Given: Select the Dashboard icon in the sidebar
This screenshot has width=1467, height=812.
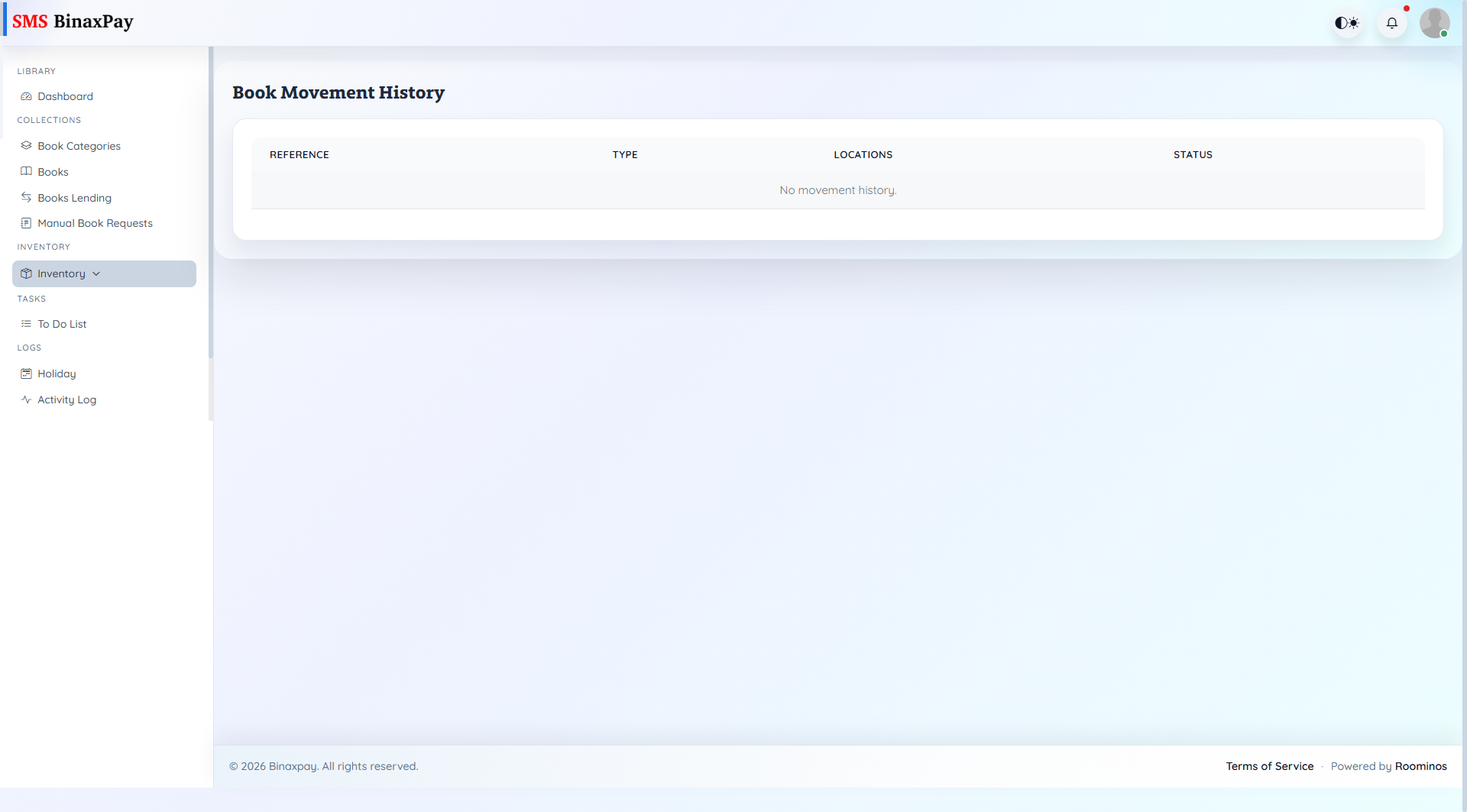Looking at the screenshot, I should point(25,96).
